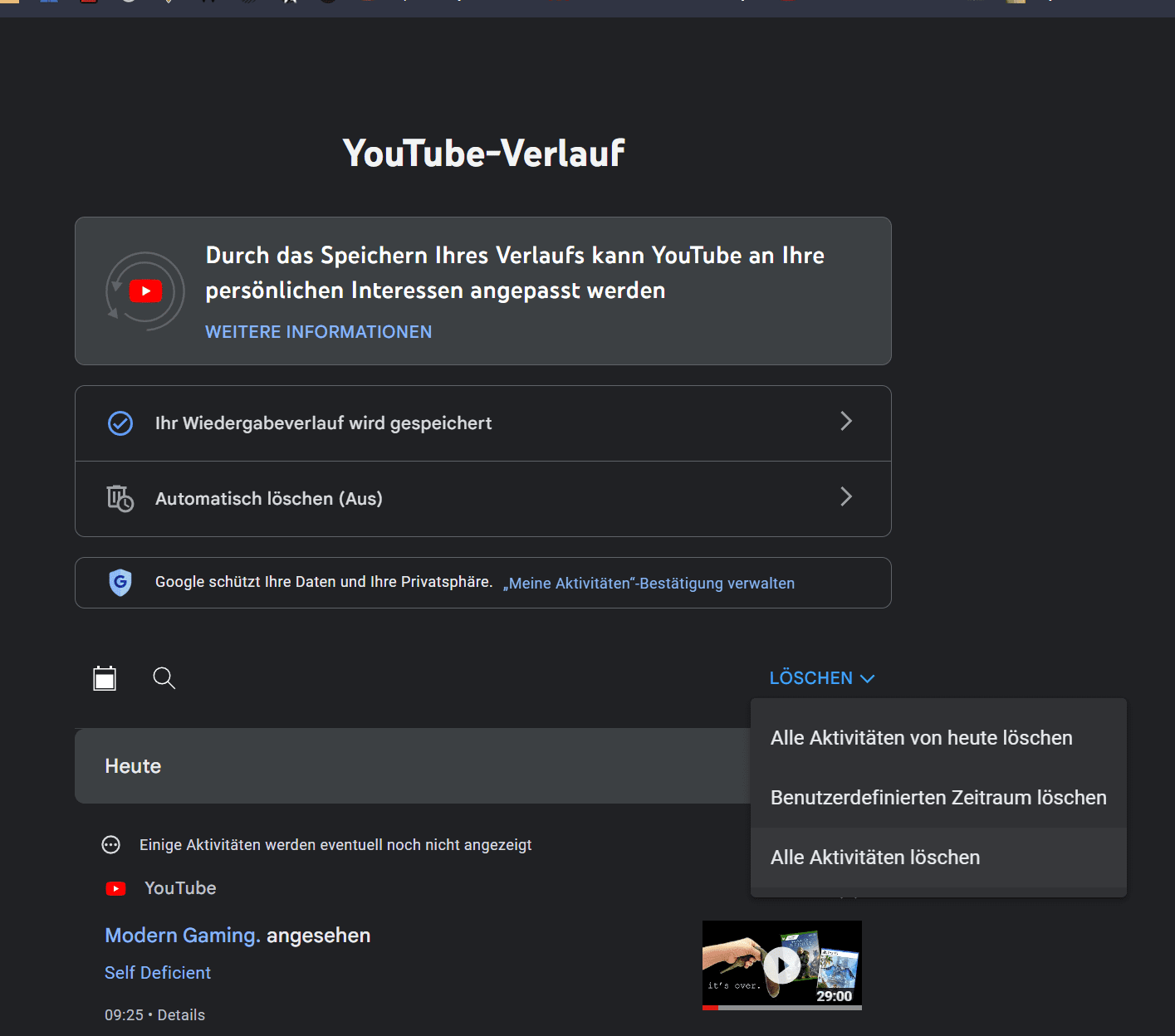The width and height of the screenshot is (1175, 1036).
Task: Open the calendar date filter icon
Action: 105,678
